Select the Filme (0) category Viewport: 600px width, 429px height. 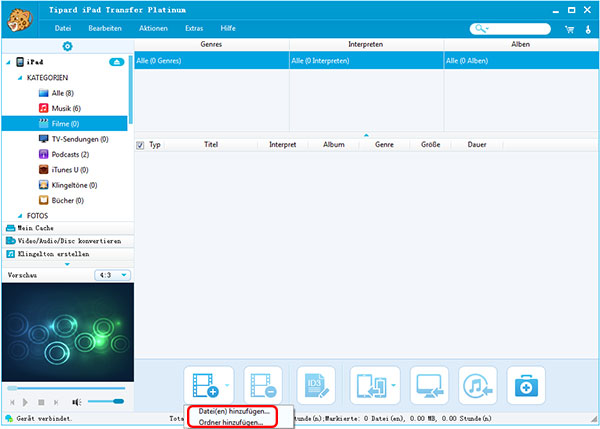(64, 124)
